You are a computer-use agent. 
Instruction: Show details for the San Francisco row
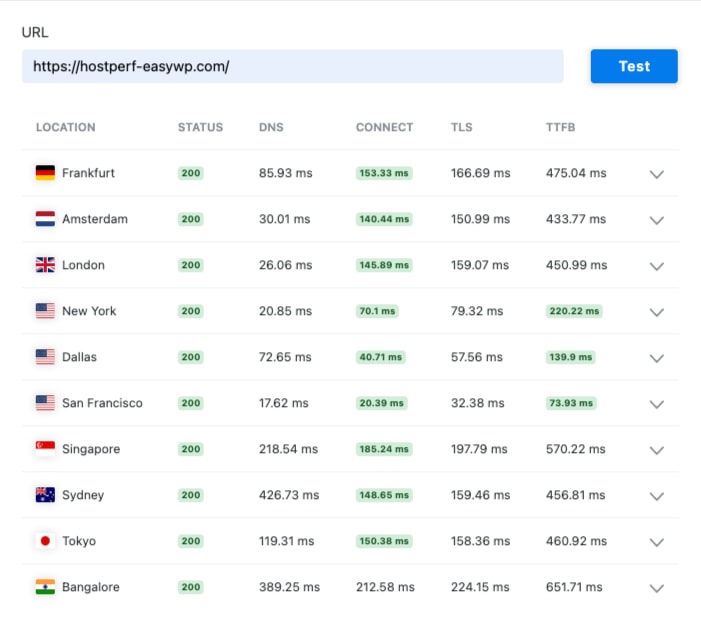[656, 404]
